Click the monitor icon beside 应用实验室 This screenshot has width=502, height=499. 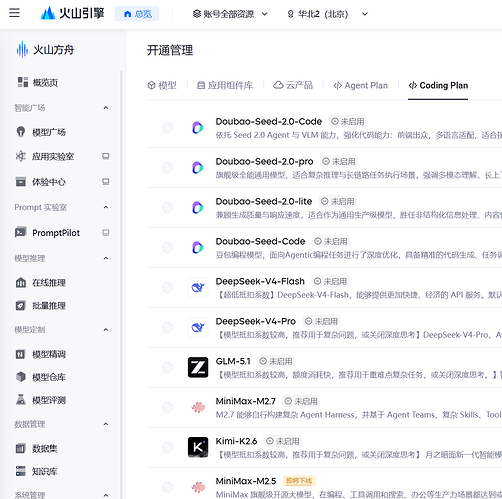(x=106, y=156)
